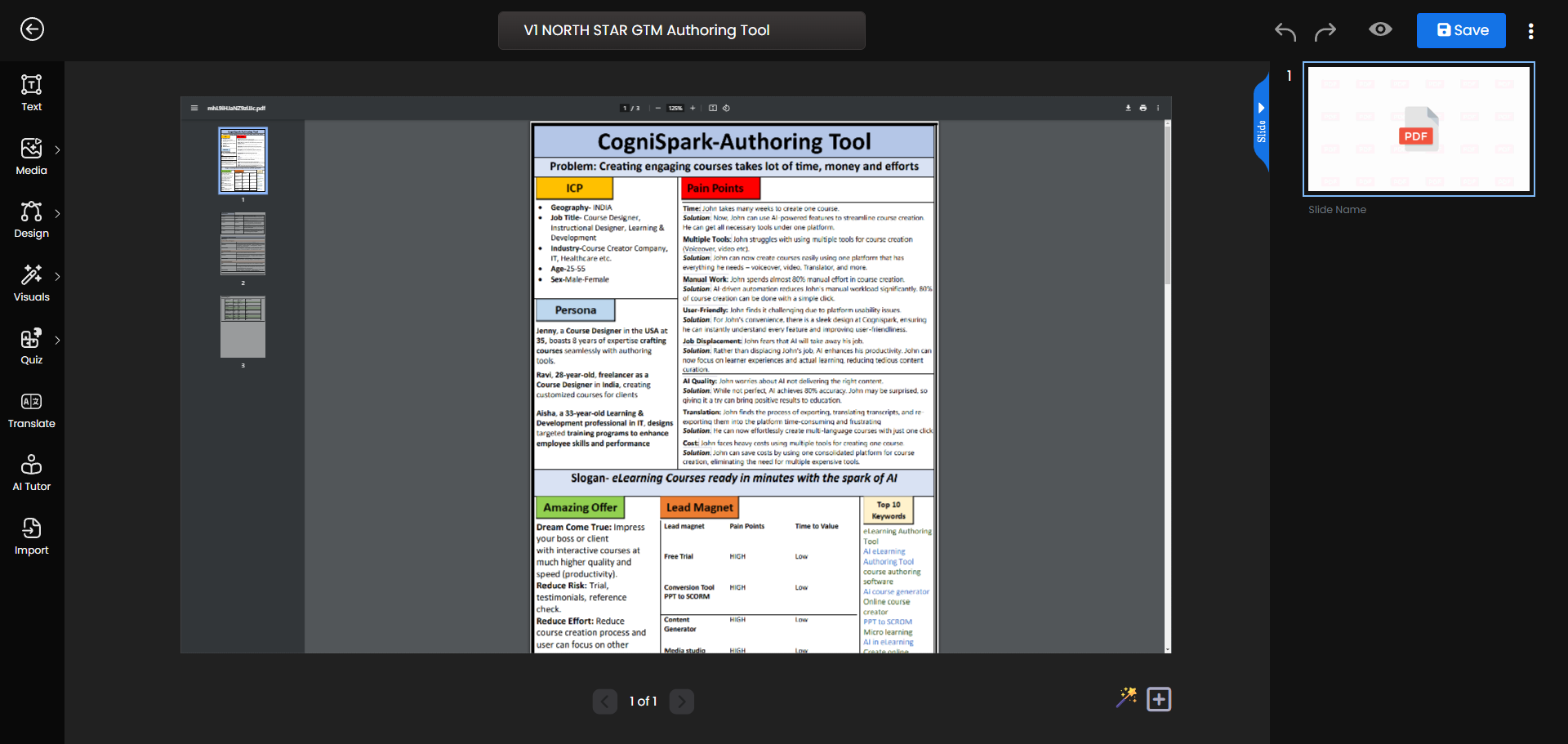
Task: Open PDF viewer more actions menu
Action: (1157, 108)
